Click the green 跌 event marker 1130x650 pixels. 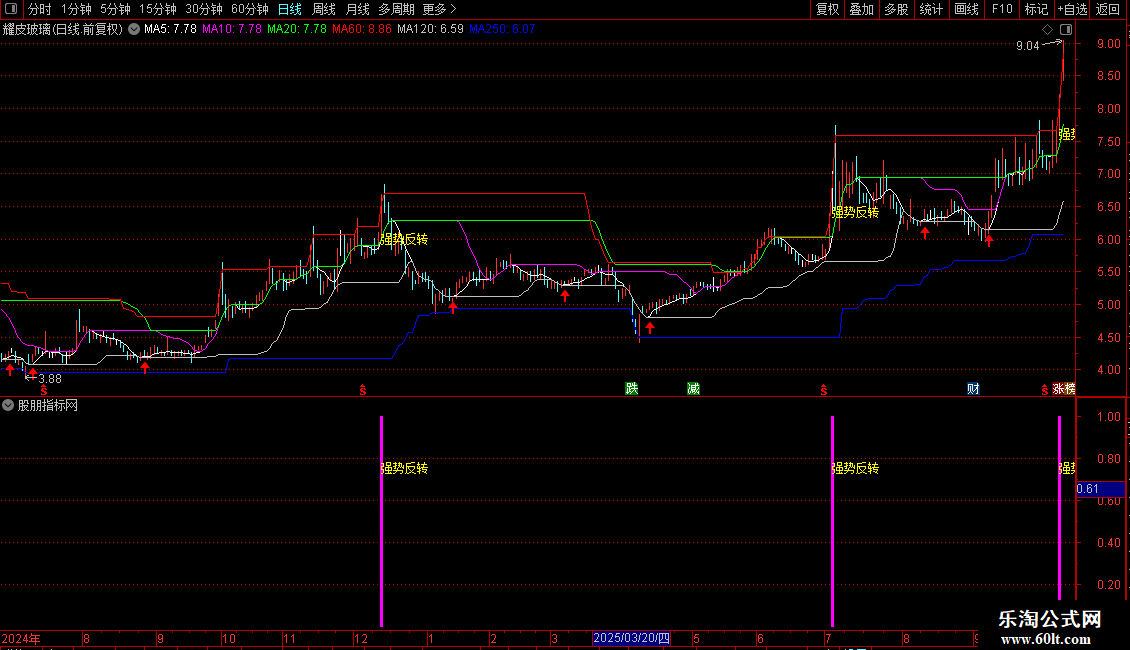631,389
